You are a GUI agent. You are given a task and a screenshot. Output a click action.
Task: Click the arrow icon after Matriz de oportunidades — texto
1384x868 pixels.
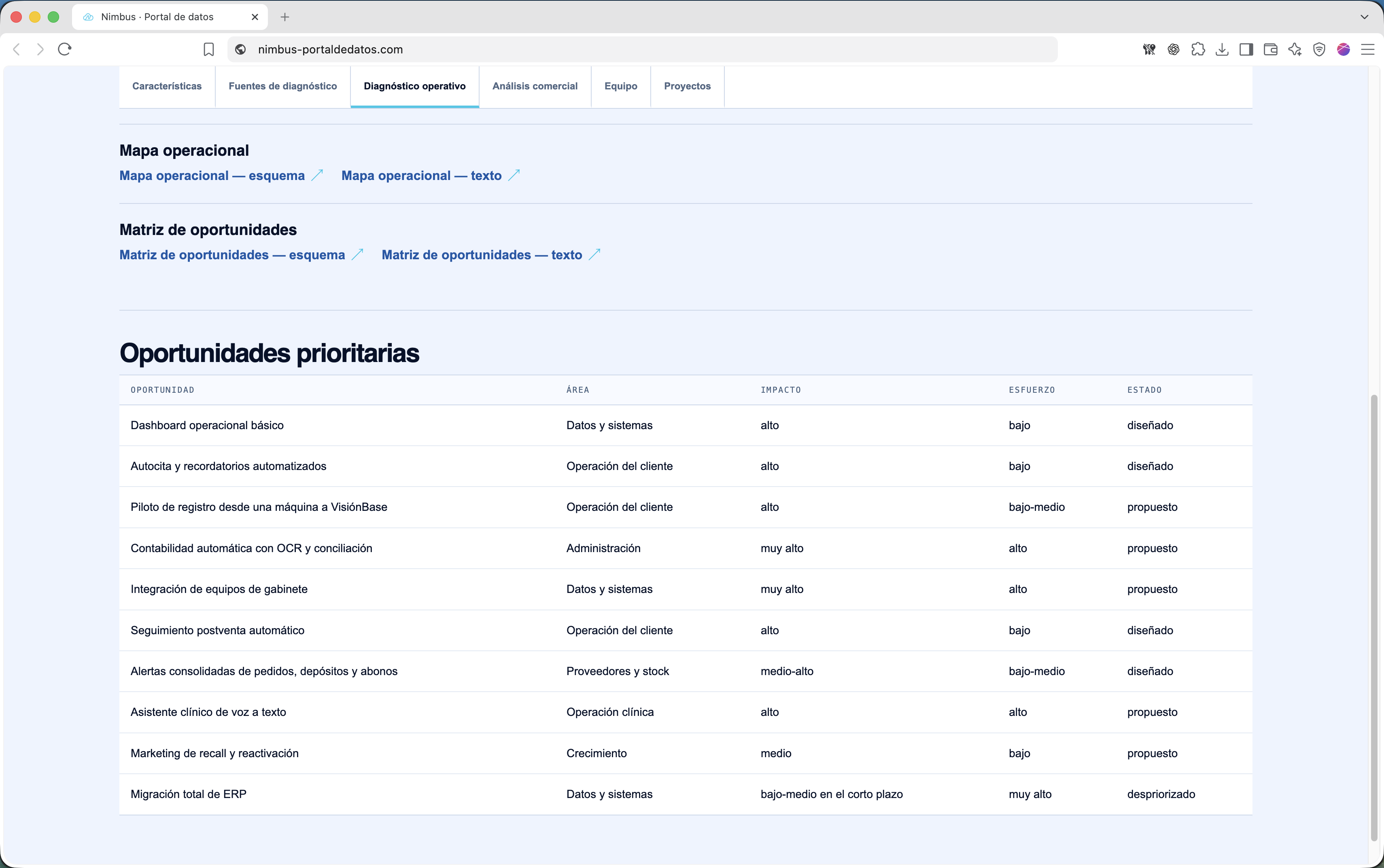tap(594, 254)
